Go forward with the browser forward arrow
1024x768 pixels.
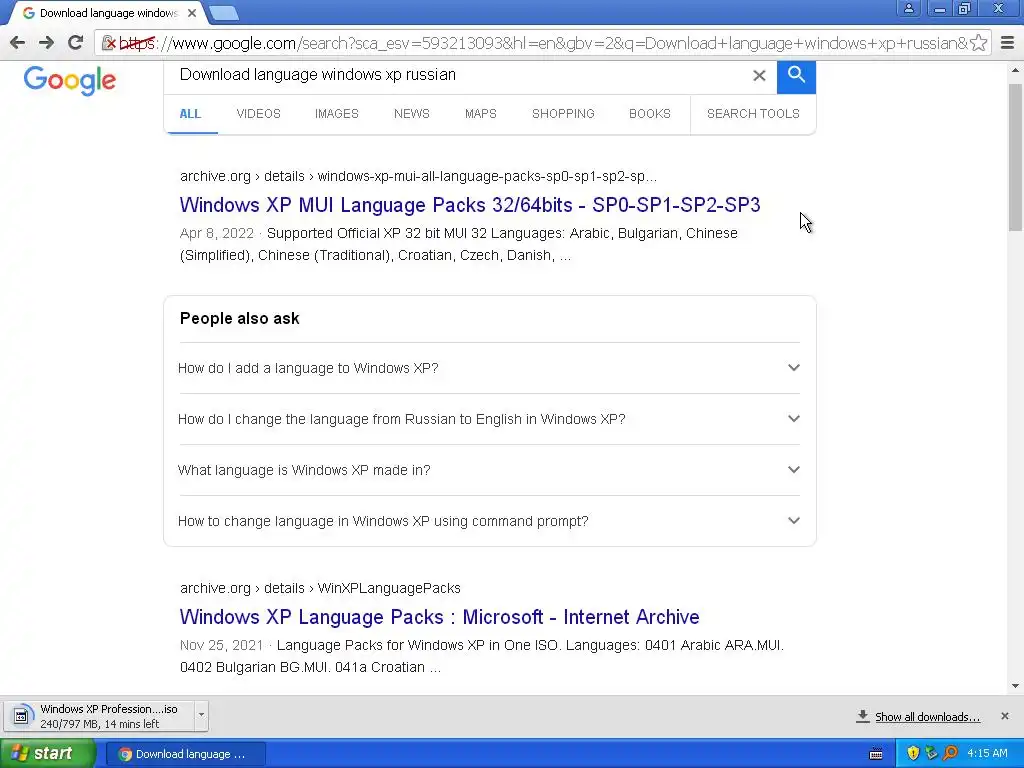[x=46, y=43]
